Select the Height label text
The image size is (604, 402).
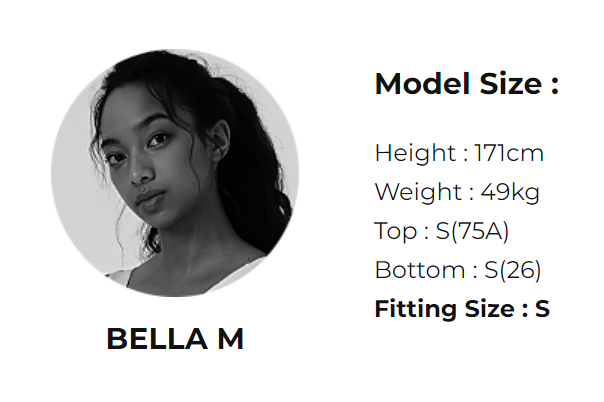pyautogui.click(x=414, y=153)
